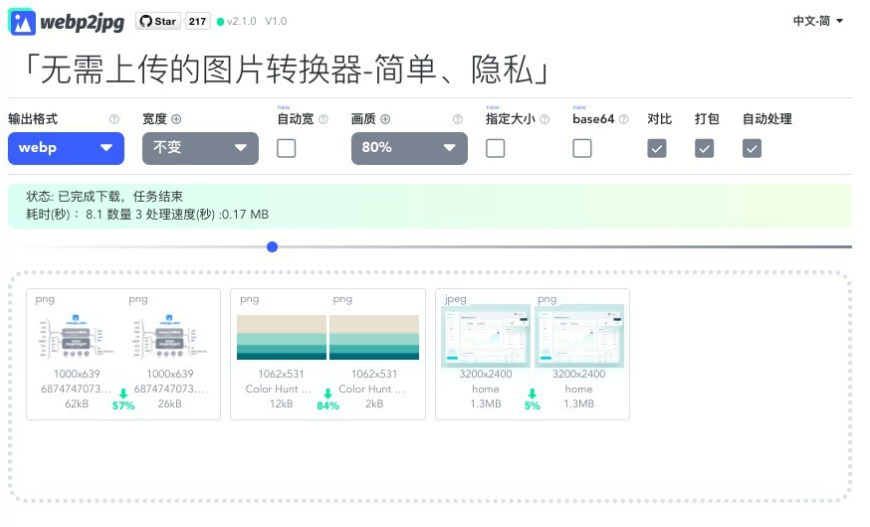This screenshot has width=870, height=527.
Task: Enable the 自动宽 checkbox
Action: 286,148
